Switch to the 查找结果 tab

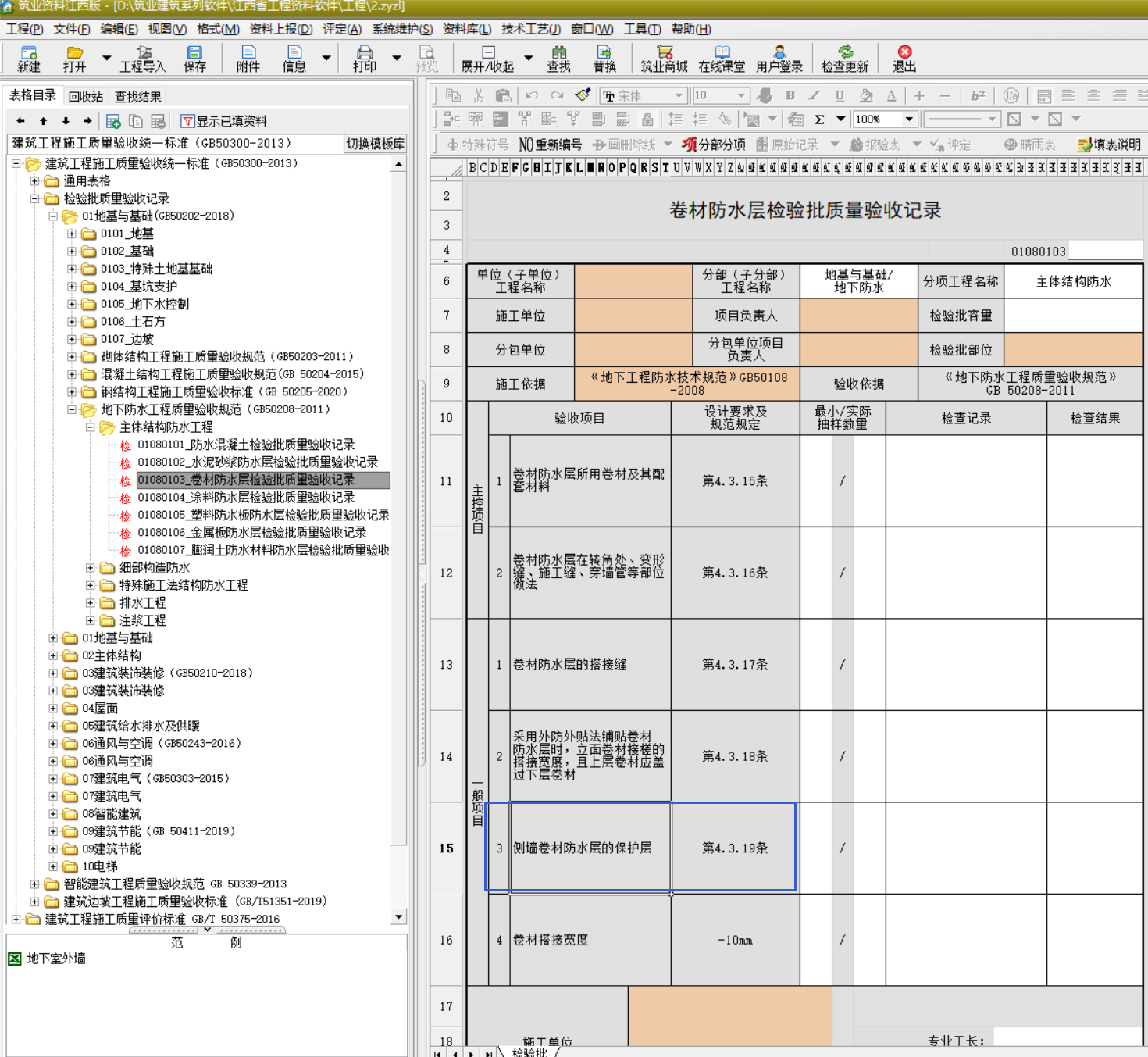138,97
